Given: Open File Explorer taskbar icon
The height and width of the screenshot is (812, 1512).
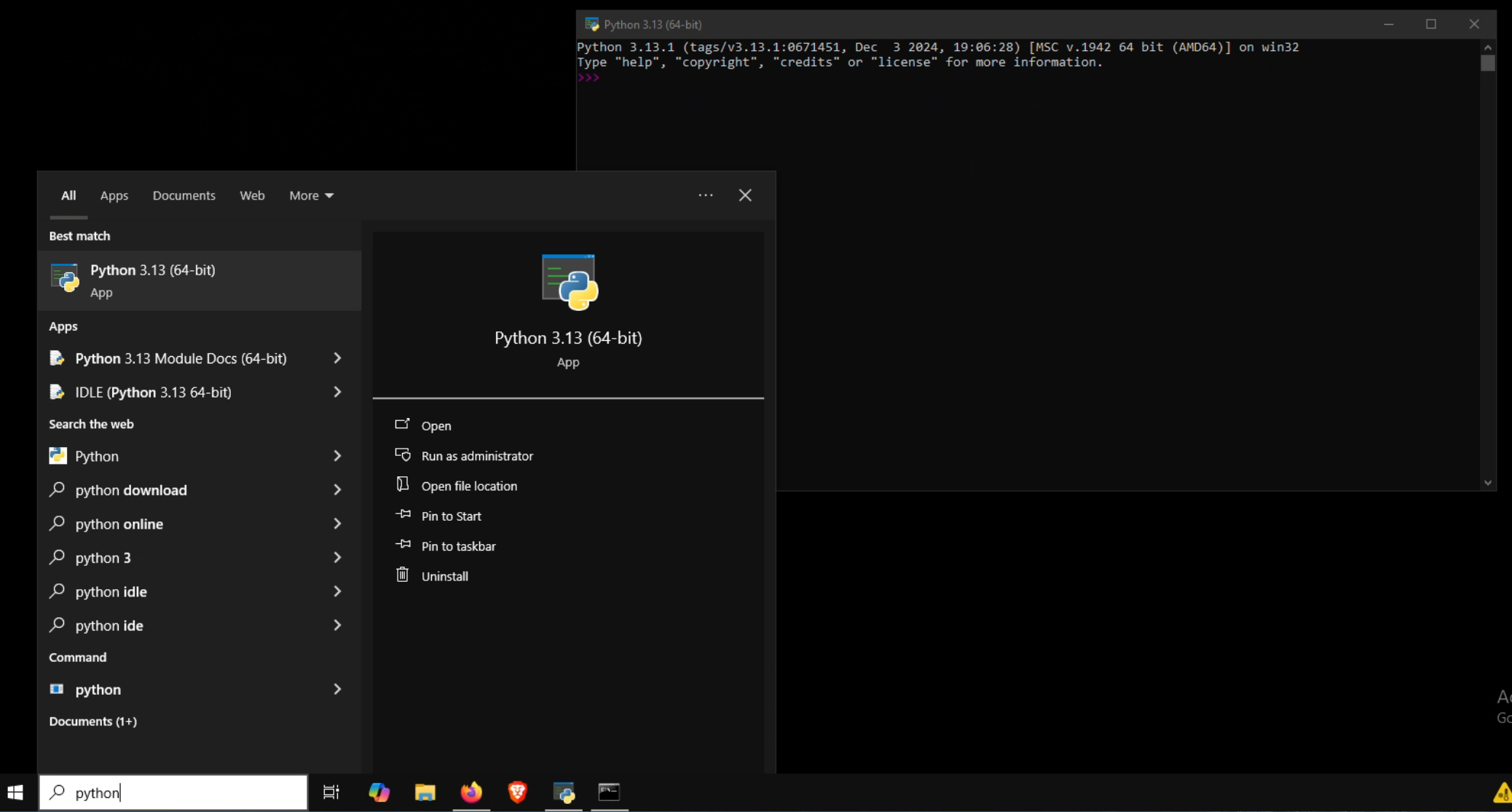Looking at the screenshot, I should pos(425,792).
